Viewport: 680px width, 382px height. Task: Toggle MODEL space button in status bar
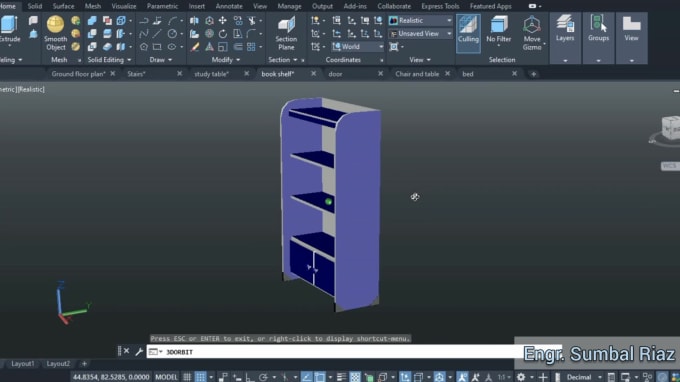tap(166, 377)
